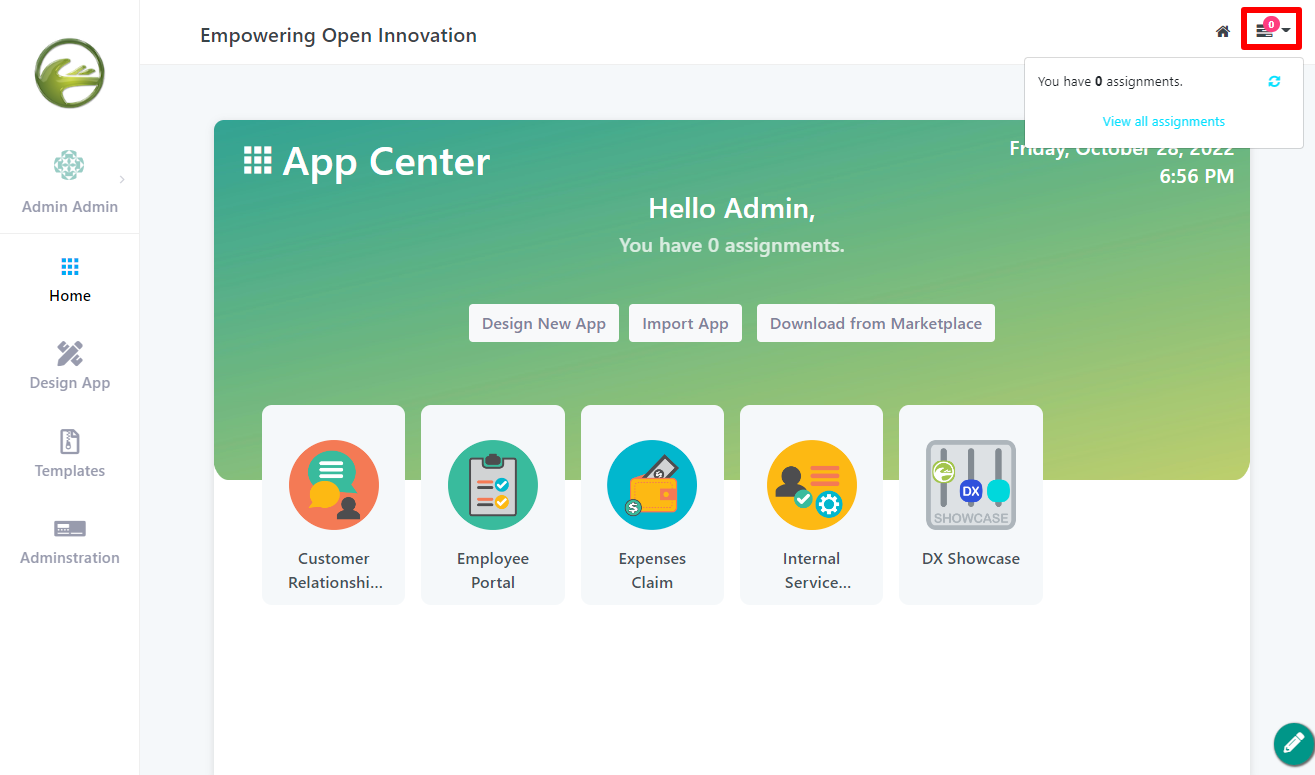Launch the Expenses Claim app
1315x775 pixels.
[652, 505]
